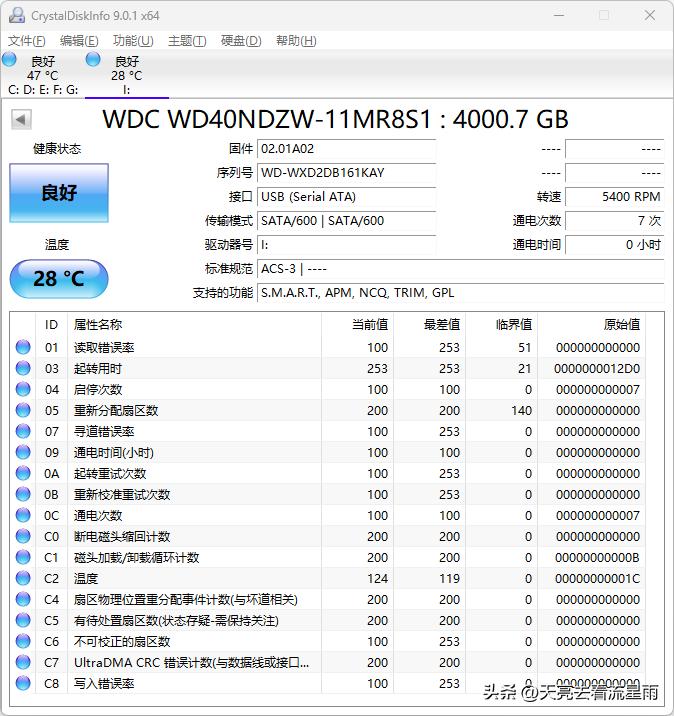Close the CrystalDiskInfo window

(650, 16)
